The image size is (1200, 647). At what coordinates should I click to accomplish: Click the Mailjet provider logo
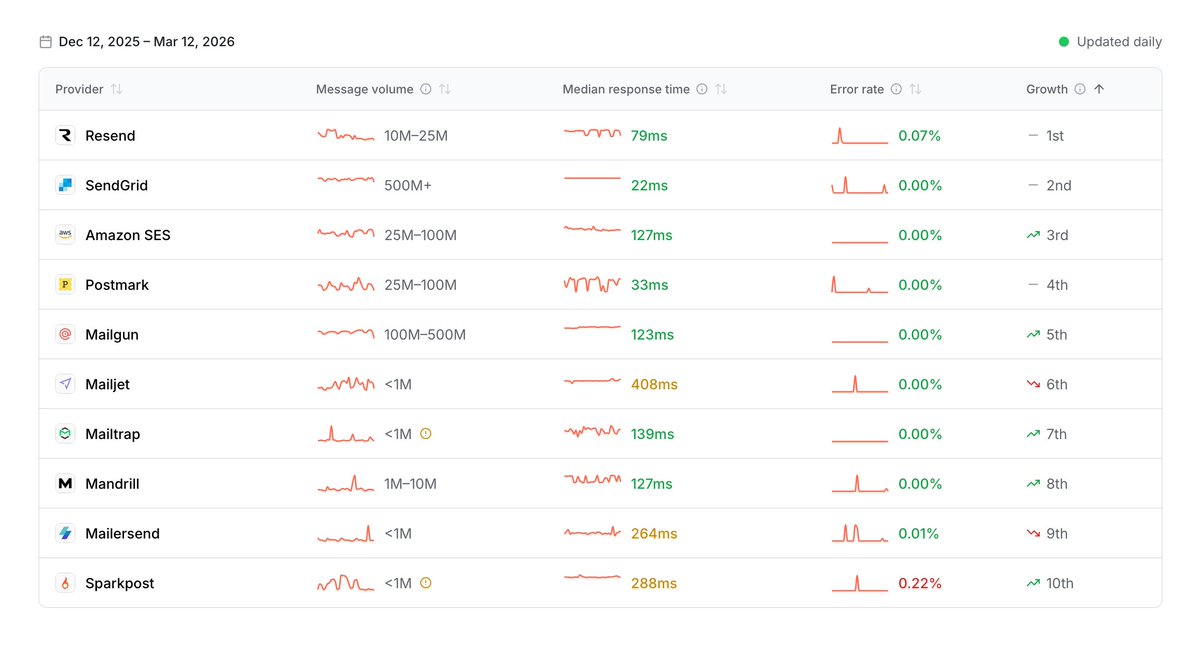(x=65, y=384)
